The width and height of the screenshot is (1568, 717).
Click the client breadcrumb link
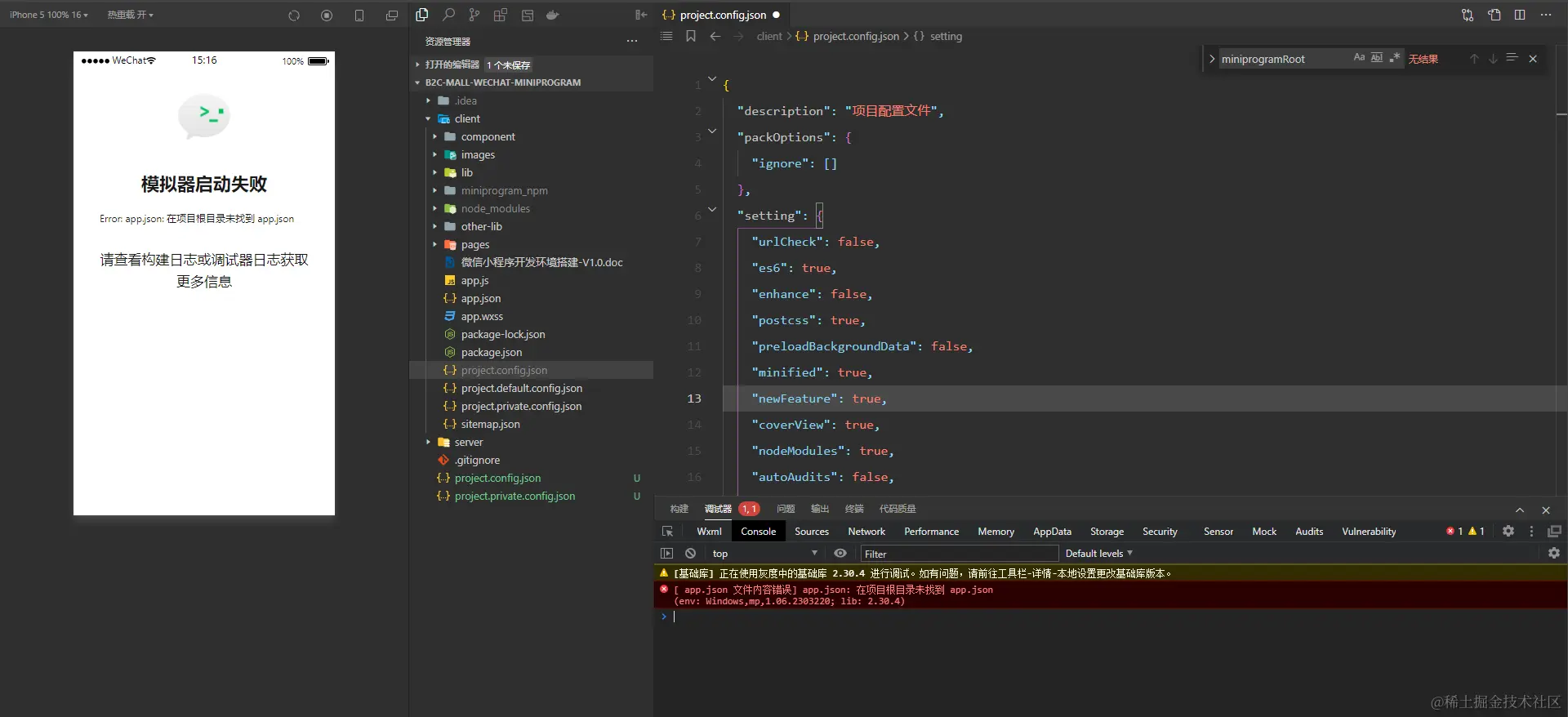click(769, 36)
